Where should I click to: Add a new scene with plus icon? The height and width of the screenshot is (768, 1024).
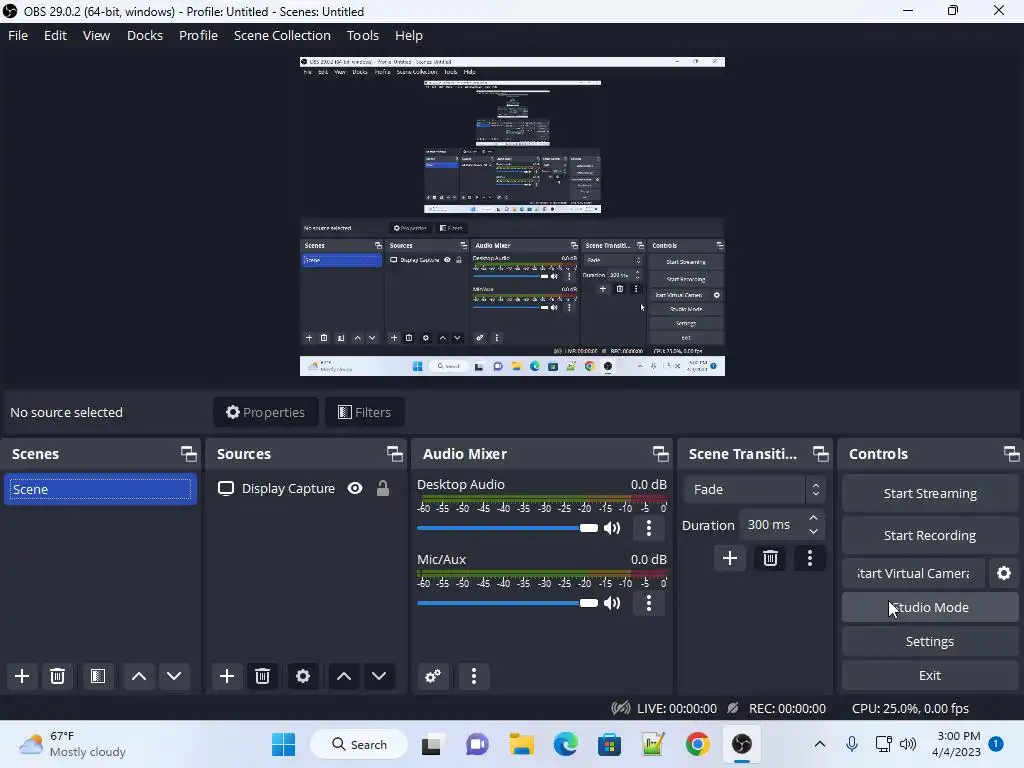[x=22, y=676]
